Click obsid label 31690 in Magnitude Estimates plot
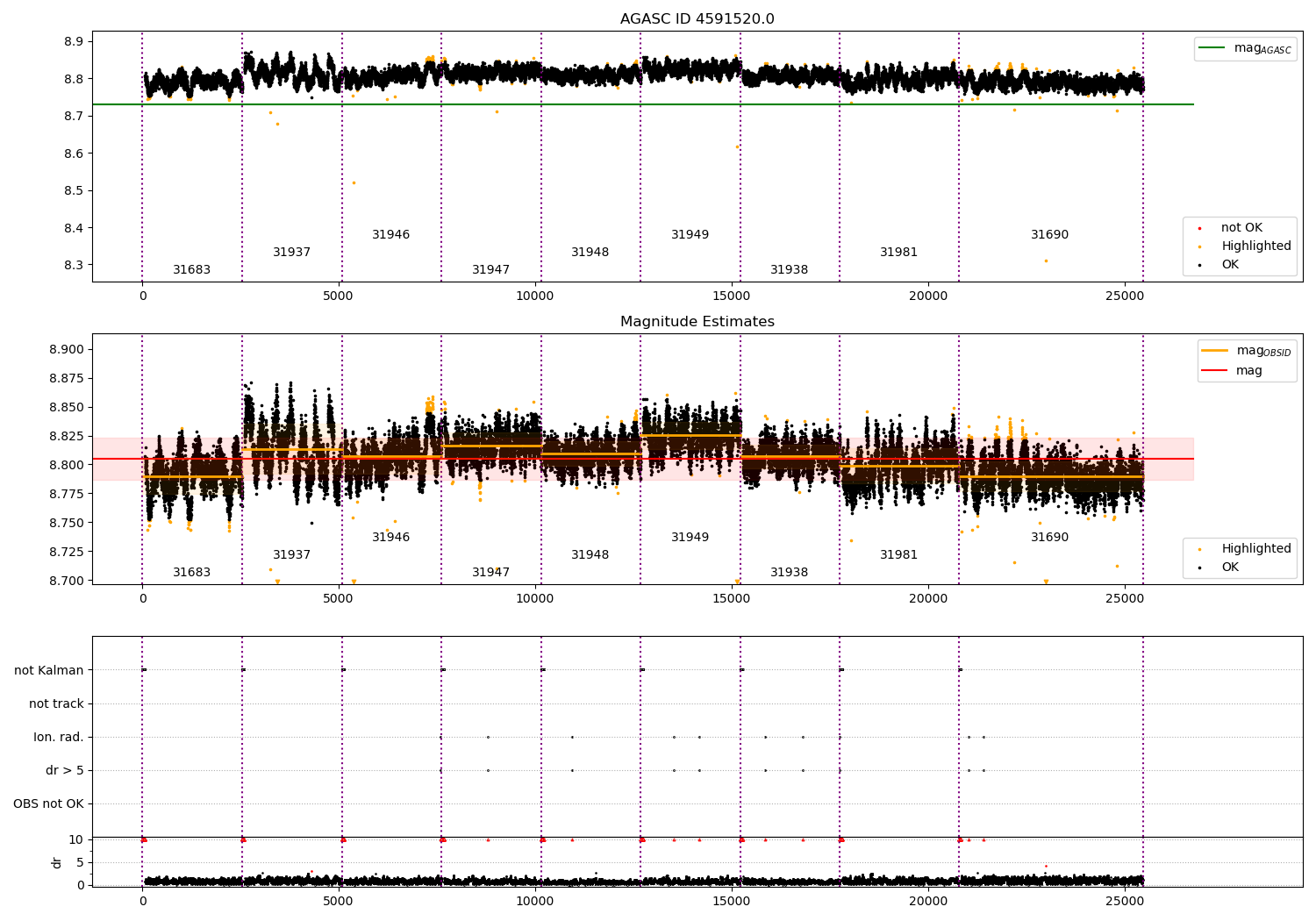This screenshot has height=921, width=1316. coord(1049,538)
